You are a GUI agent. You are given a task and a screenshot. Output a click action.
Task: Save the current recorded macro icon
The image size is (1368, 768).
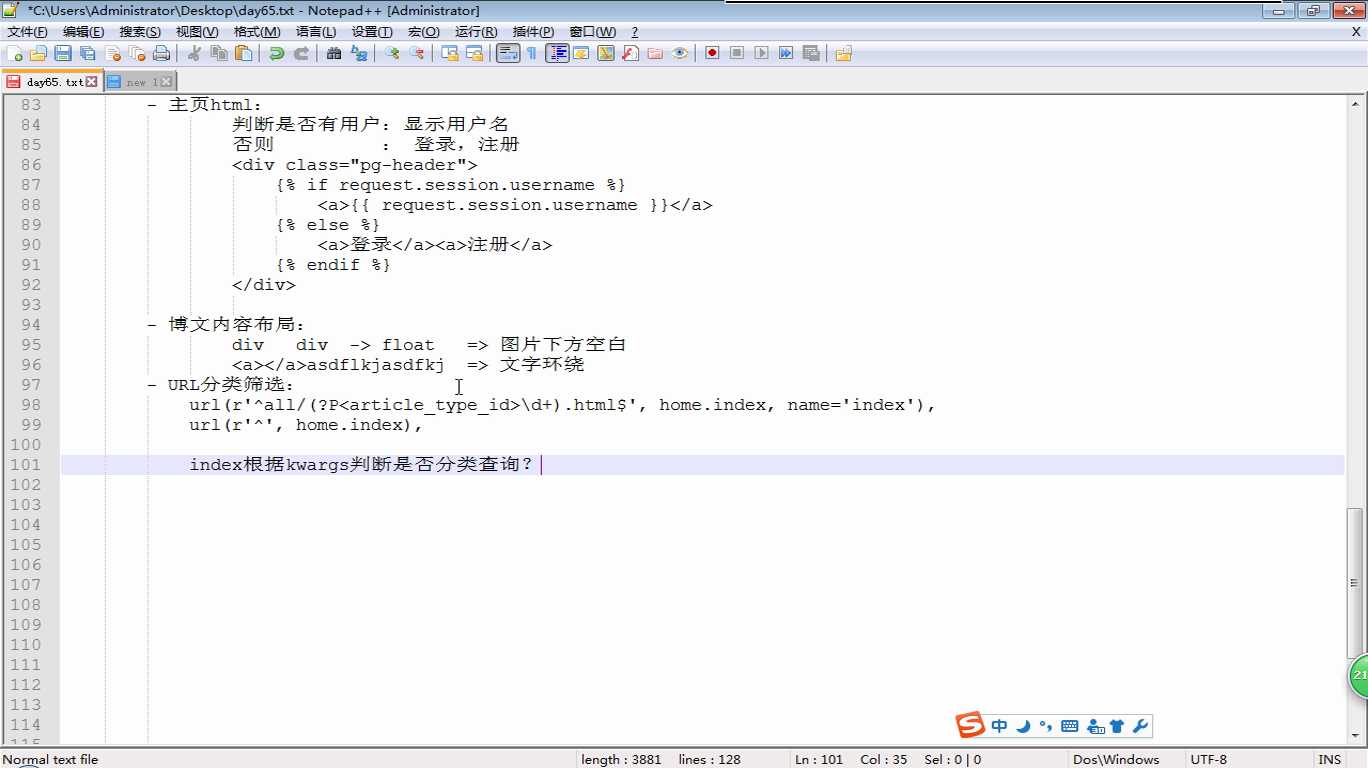tap(811, 53)
